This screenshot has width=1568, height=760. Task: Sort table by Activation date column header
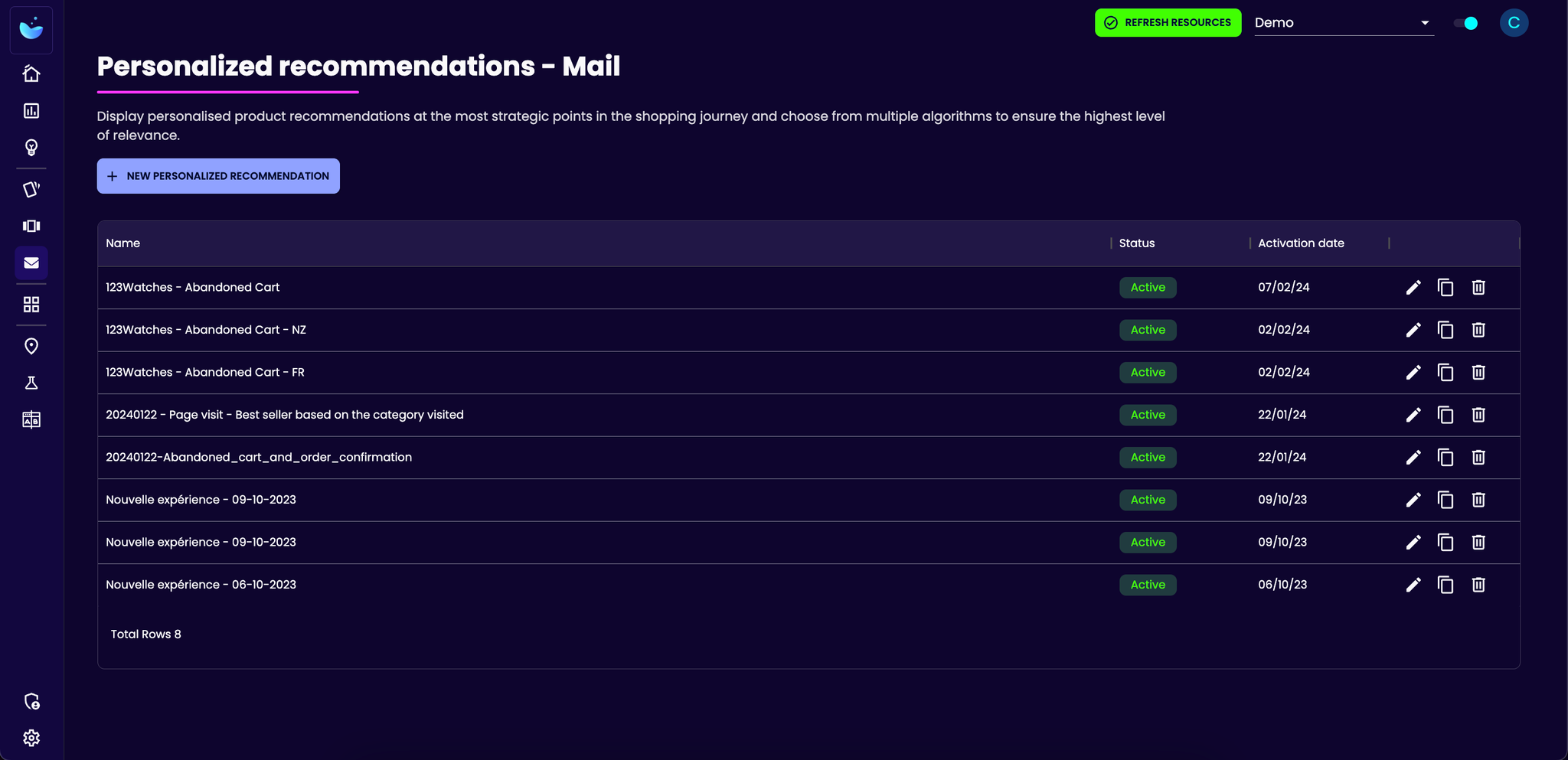coord(1301,243)
